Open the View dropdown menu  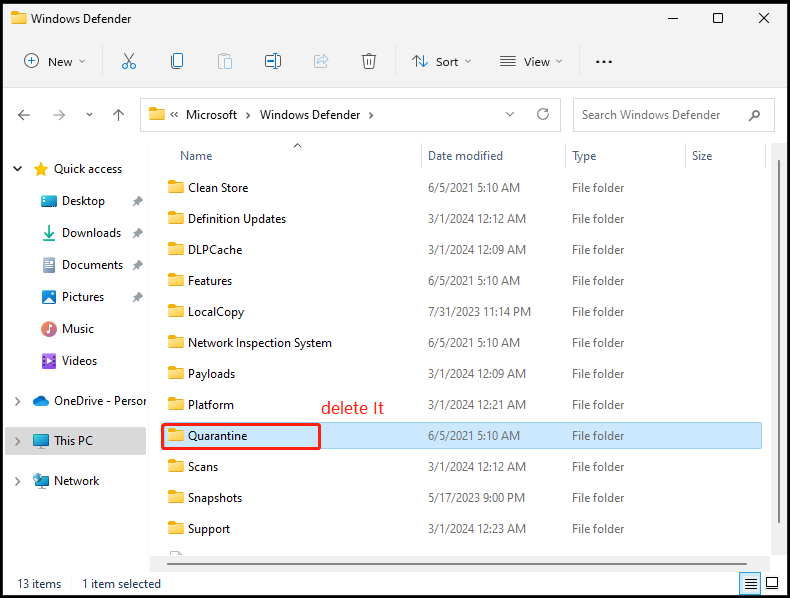coord(531,61)
